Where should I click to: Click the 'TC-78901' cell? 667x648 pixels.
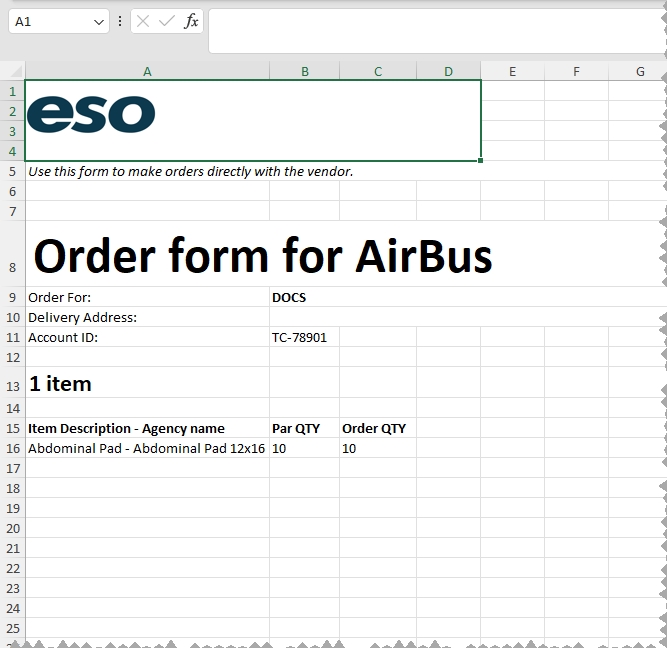coord(304,337)
